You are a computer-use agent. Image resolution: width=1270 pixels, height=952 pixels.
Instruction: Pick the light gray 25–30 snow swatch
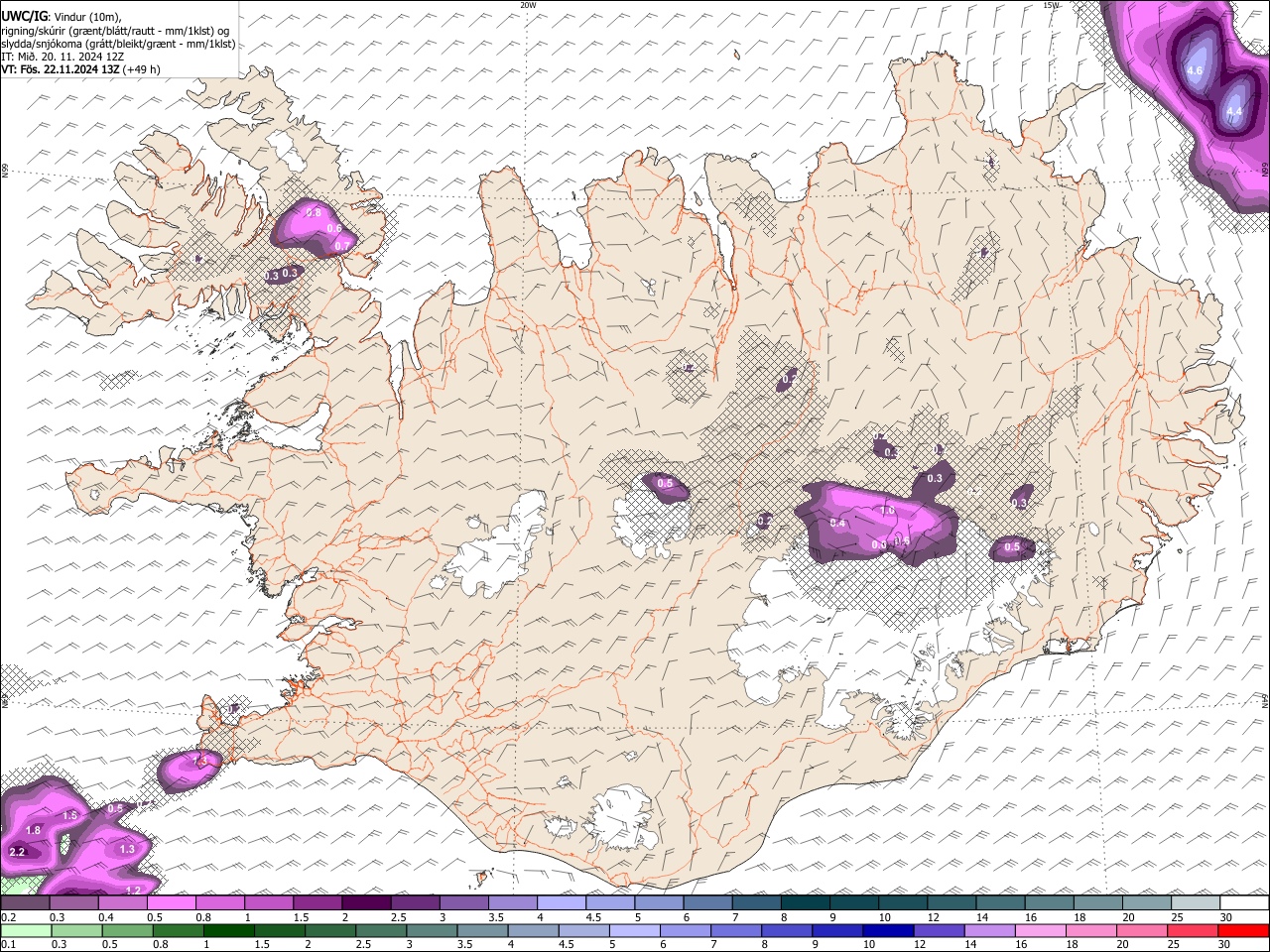(x=1196, y=903)
